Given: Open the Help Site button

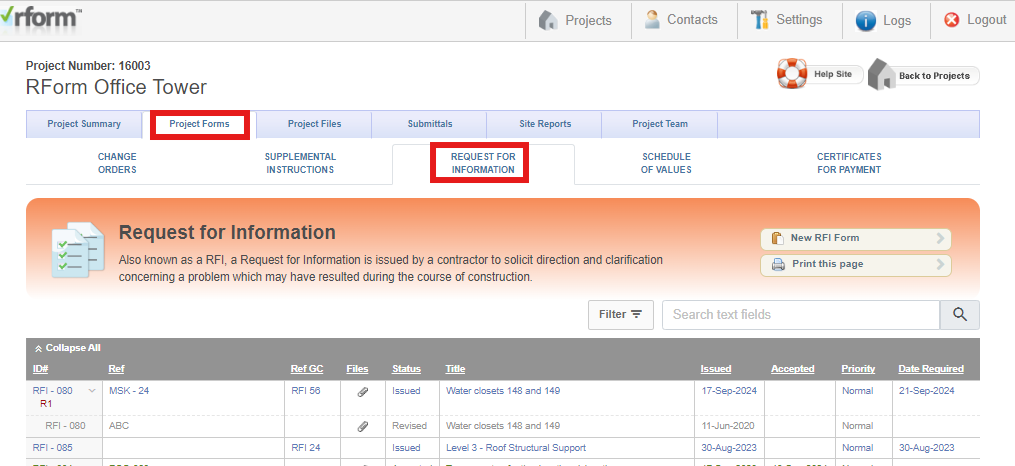Looking at the screenshot, I should tap(821, 74).
